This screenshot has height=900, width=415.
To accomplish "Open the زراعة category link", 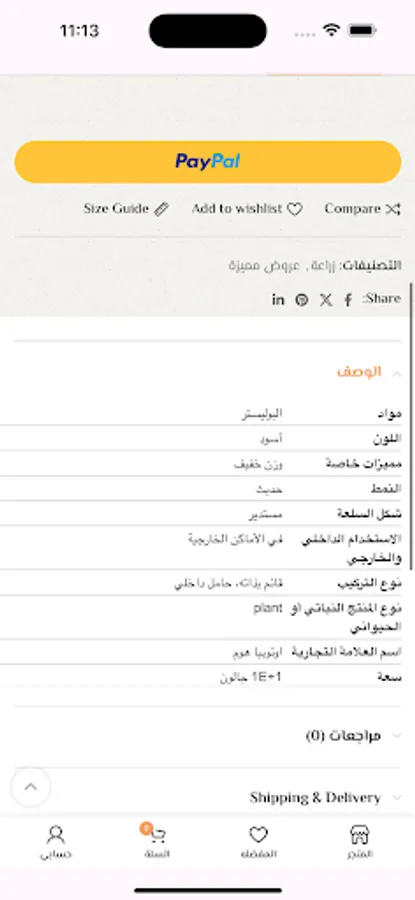I will coord(323,266).
